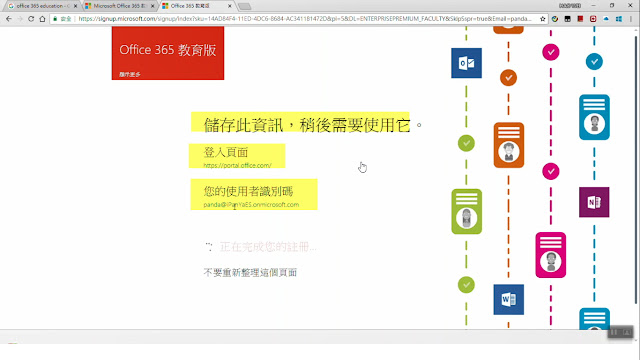Viewport: 640px width, 360px height.
Task: Click the small link in the red banner
Action: [x=130, y=74]
